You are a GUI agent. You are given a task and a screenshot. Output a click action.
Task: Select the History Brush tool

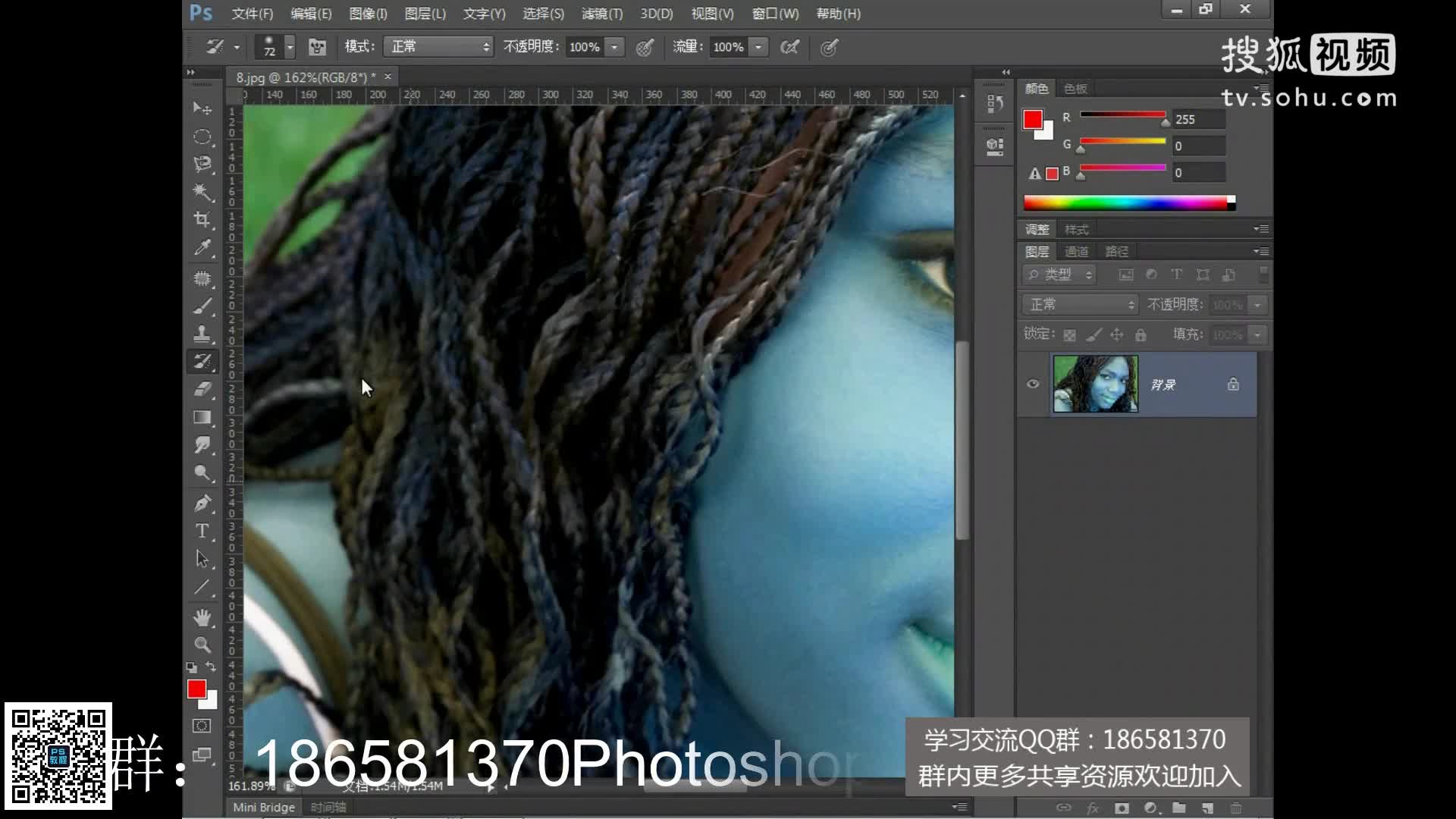coord(202,362)
